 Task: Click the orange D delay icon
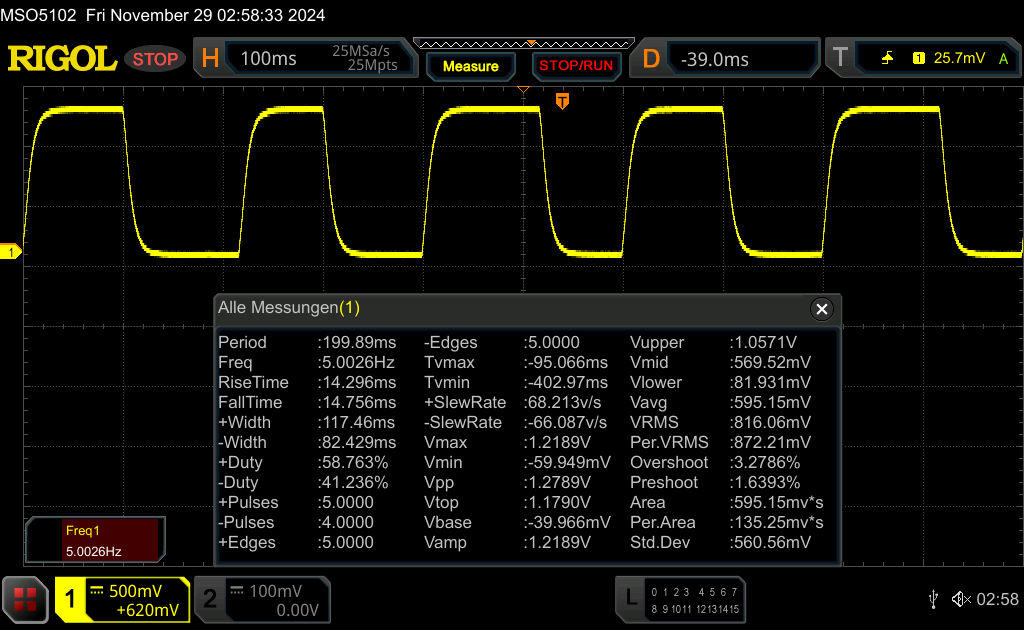tap(651, 59)
